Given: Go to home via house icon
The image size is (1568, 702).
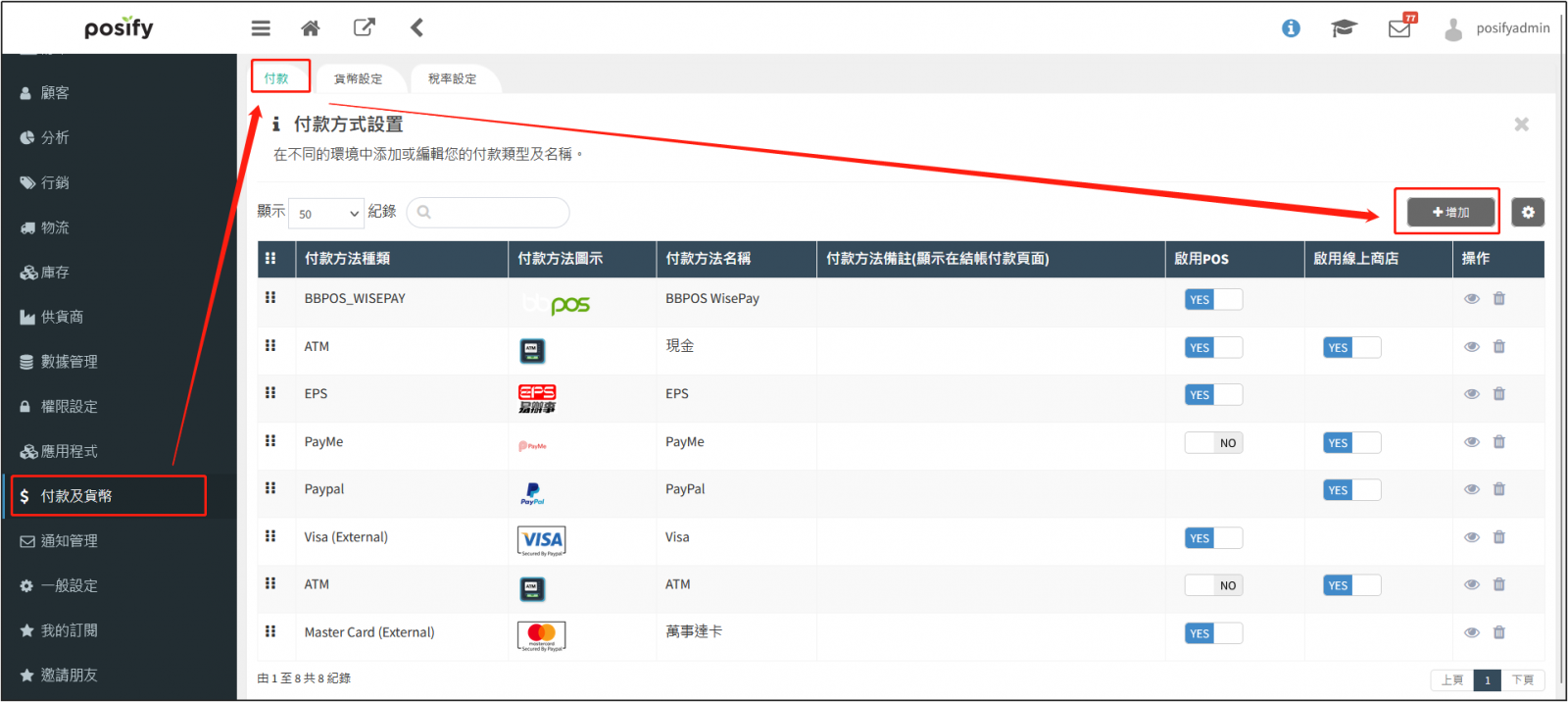Looking at the screenshot, I should click(311, 28).
